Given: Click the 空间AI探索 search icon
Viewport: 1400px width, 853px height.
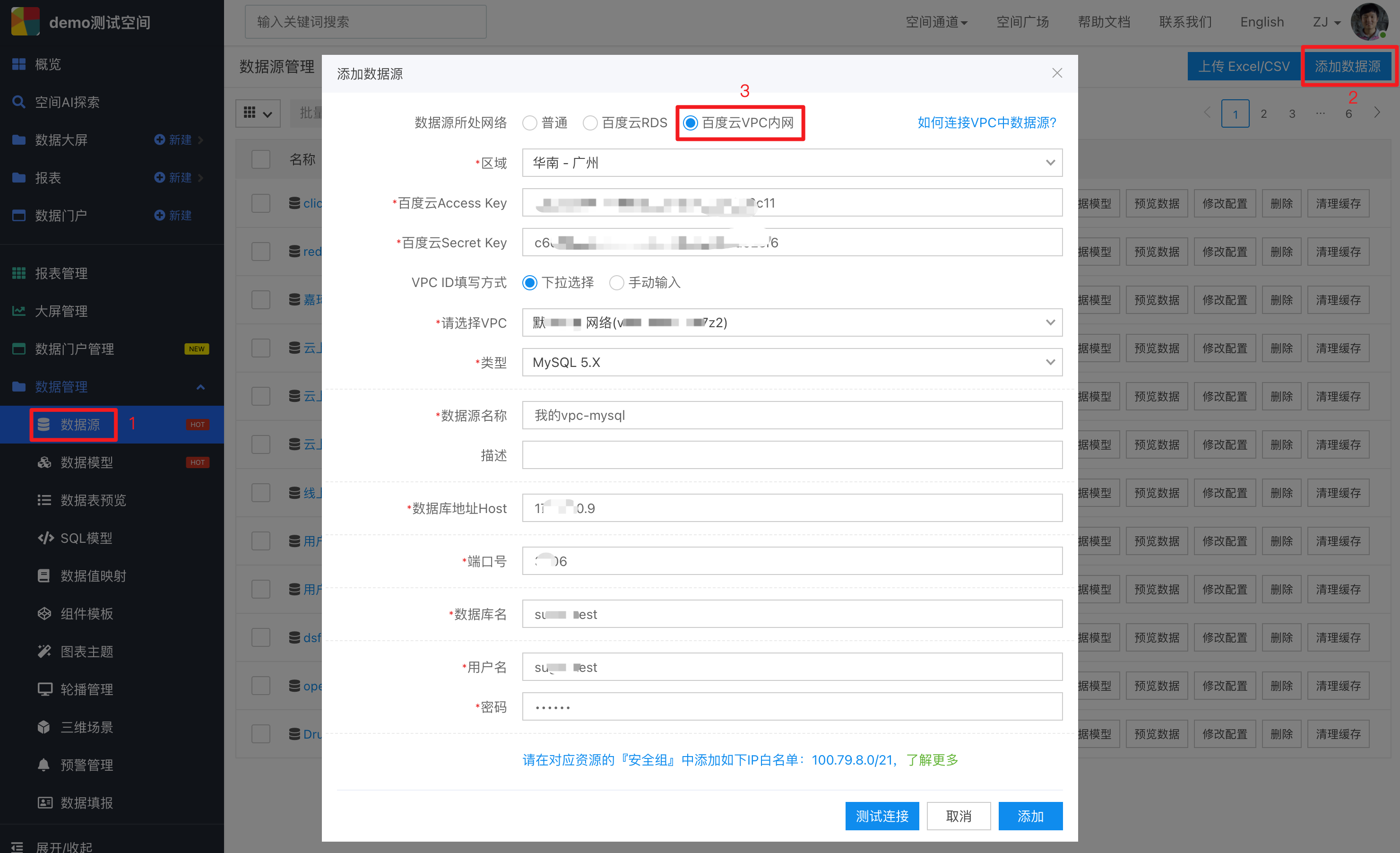Looking at the screenshot, I should coord(19,102).
